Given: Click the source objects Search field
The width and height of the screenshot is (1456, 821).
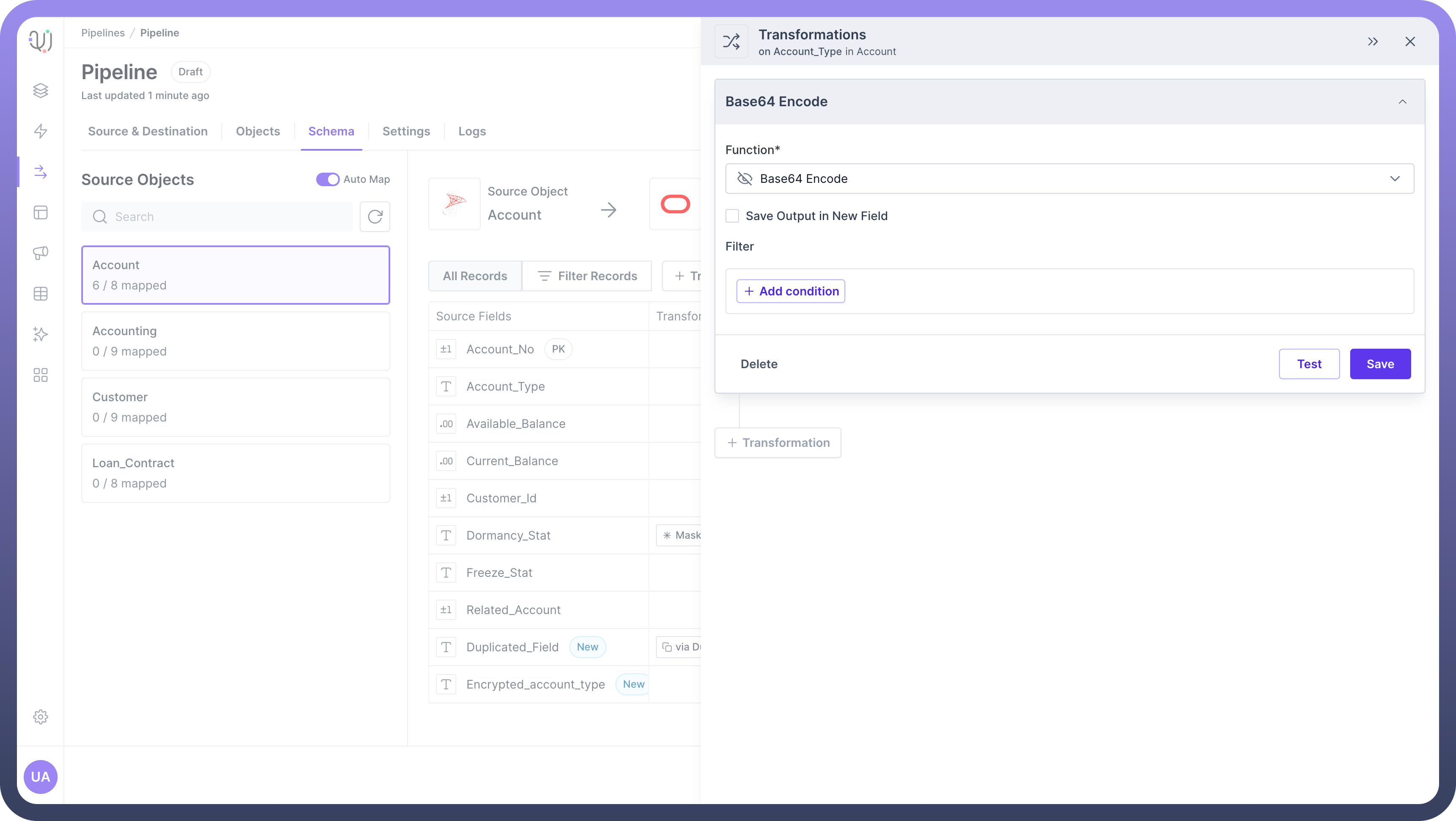Looking at the screenshot, I should [217, 216].
